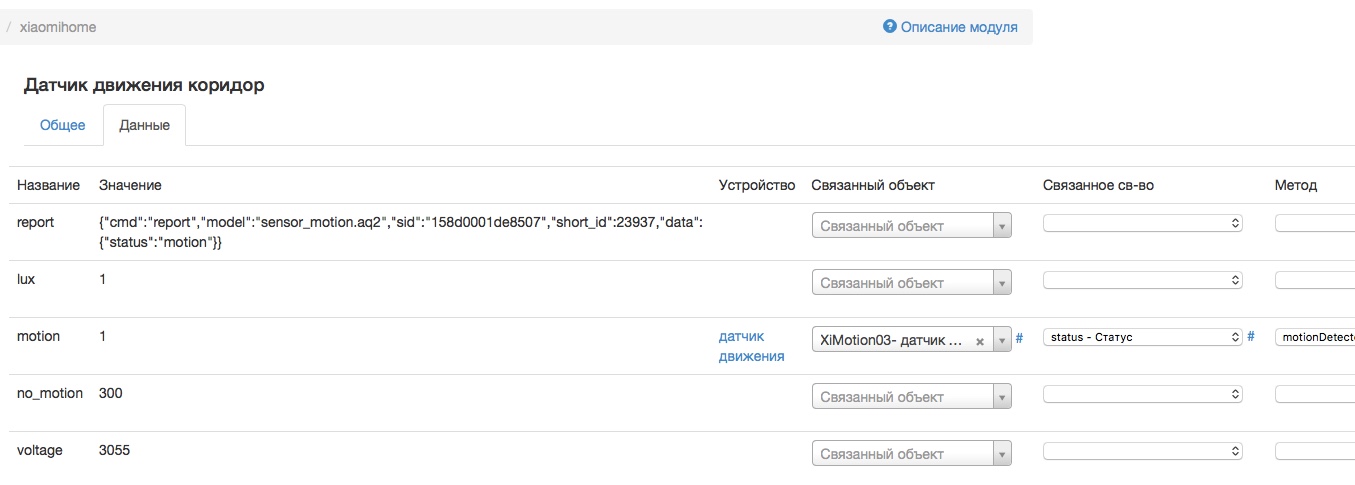Expand linked object arrow in report row
The width and height of the screenshot is (1355, 485).
[x=1001, y=226]
